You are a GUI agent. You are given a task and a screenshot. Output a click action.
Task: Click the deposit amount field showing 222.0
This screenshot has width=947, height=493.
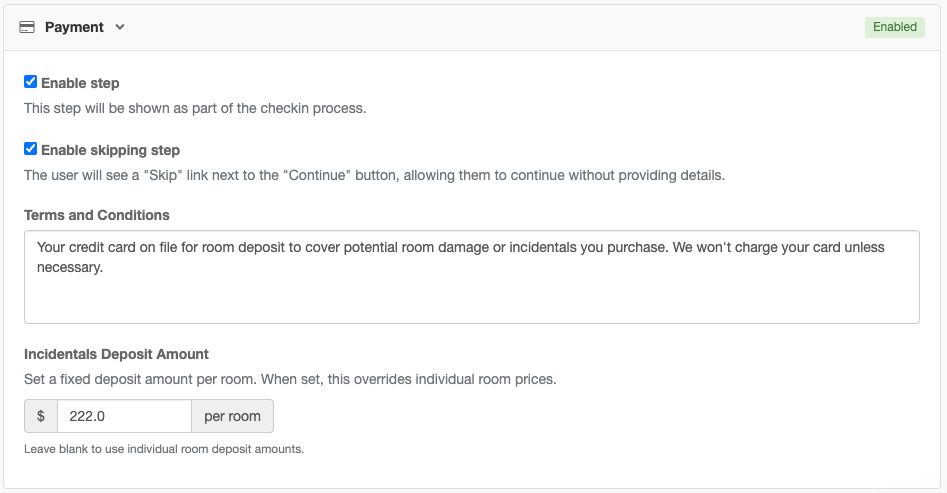point(124,416)
